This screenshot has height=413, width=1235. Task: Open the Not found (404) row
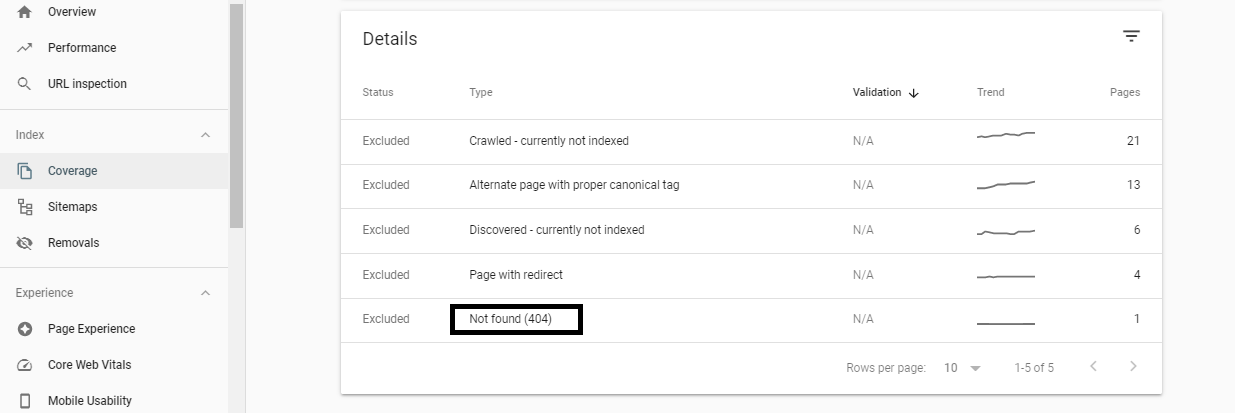[751, 319]
